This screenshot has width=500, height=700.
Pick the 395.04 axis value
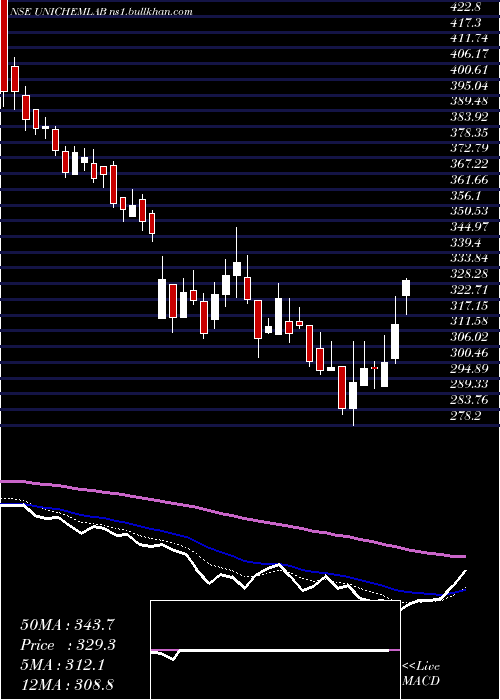[470, 85]
